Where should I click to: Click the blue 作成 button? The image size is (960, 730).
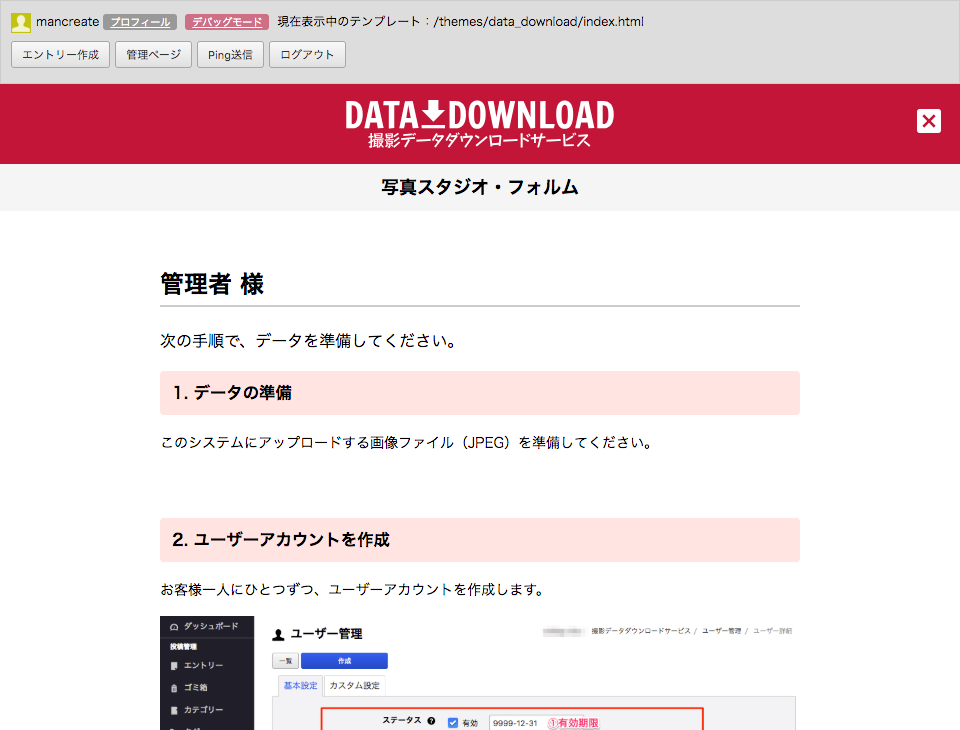[344, 661]
